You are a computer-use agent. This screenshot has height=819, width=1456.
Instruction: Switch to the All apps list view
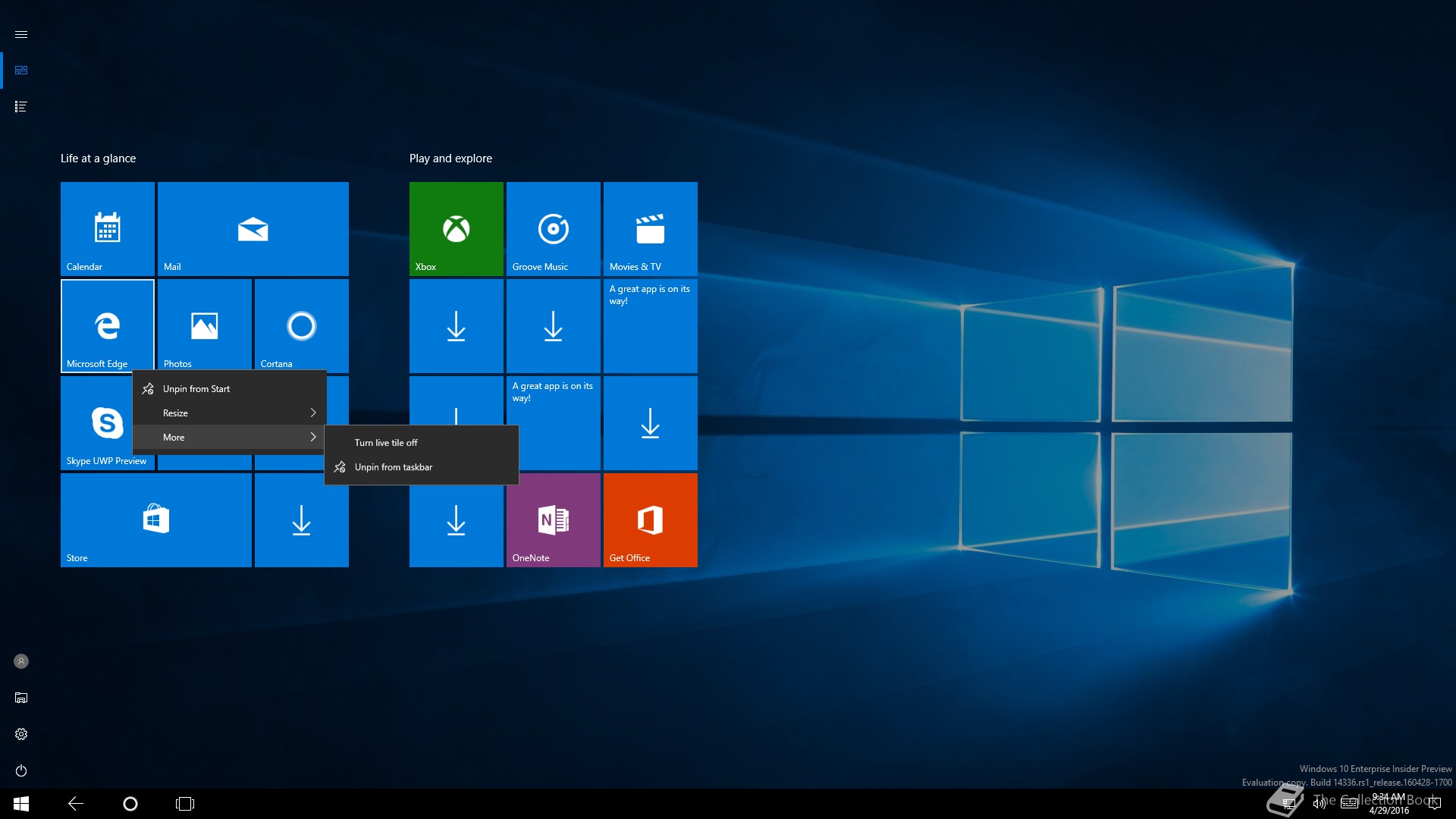21,106
